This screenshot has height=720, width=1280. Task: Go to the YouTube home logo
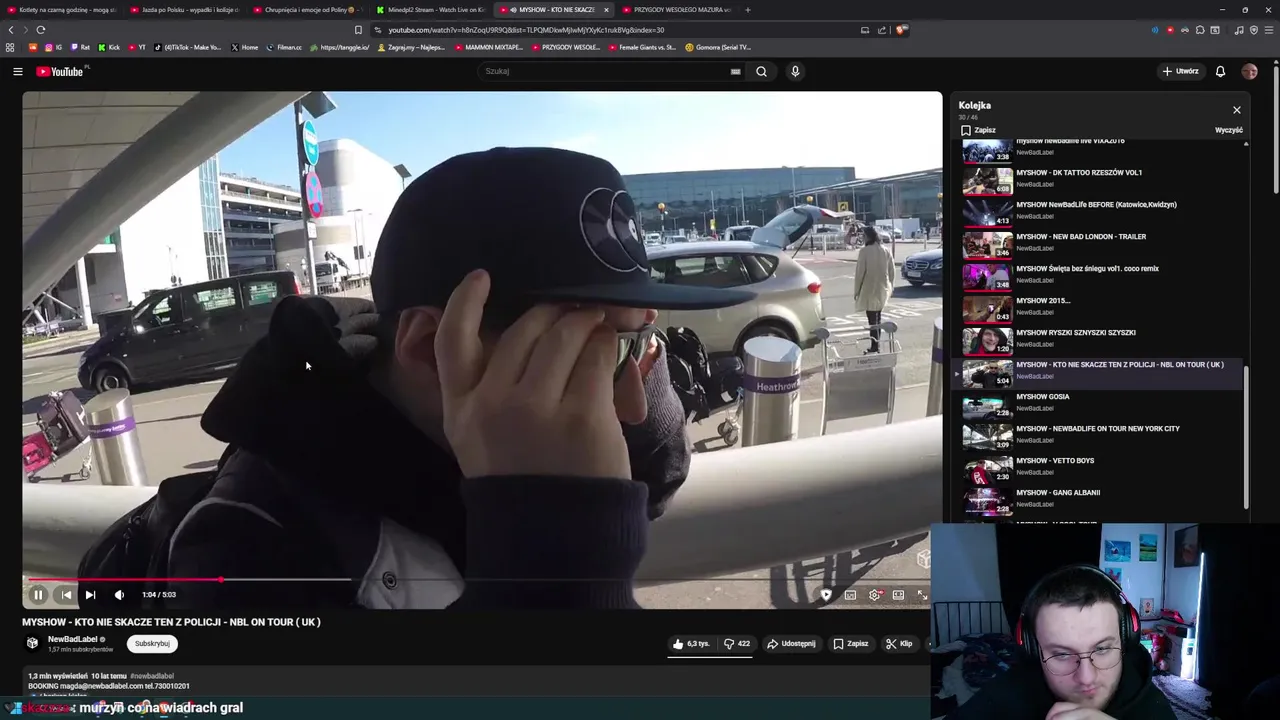[61, 71]
